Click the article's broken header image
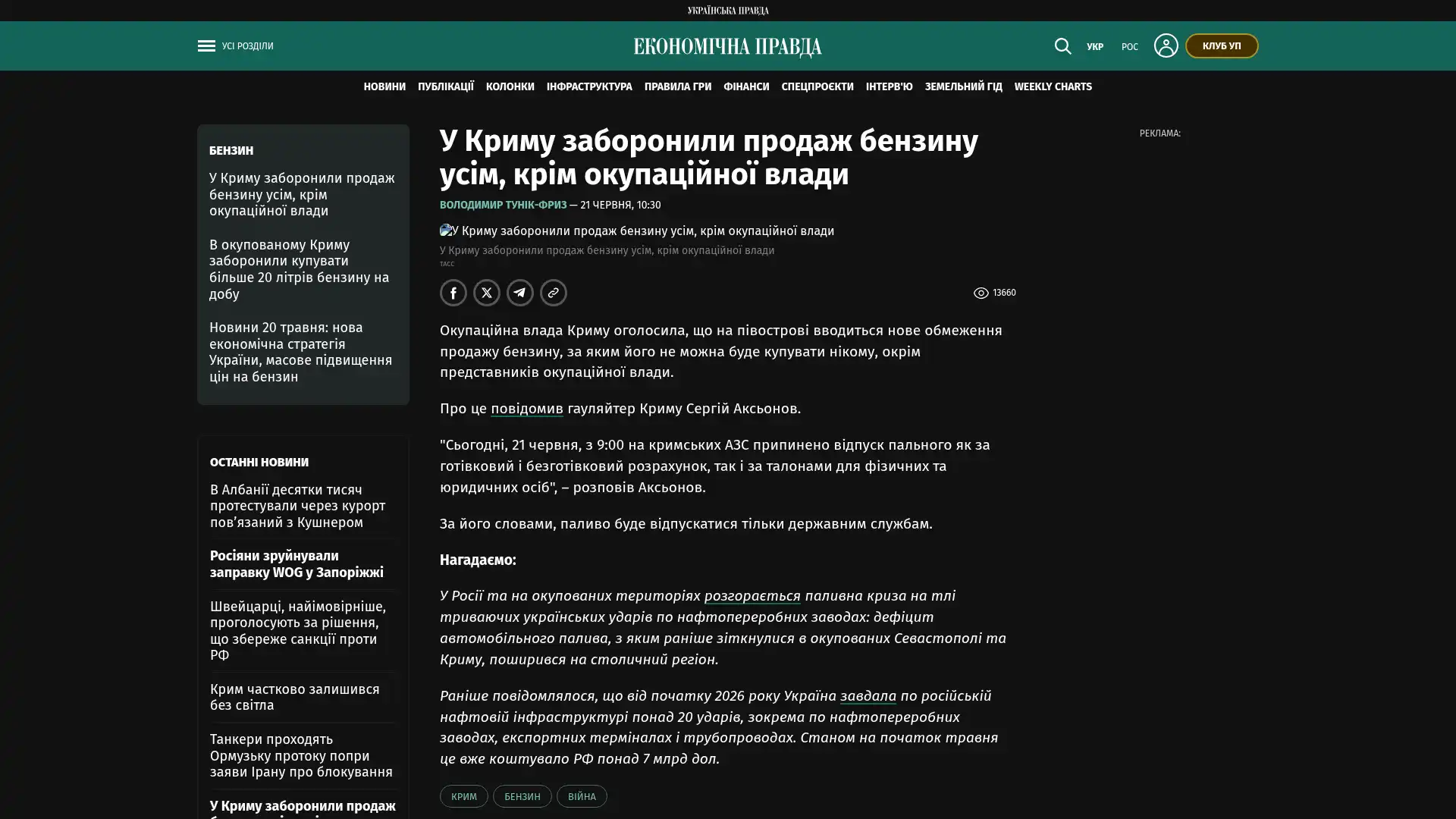 pyautogui.click(x=637, y=231)
